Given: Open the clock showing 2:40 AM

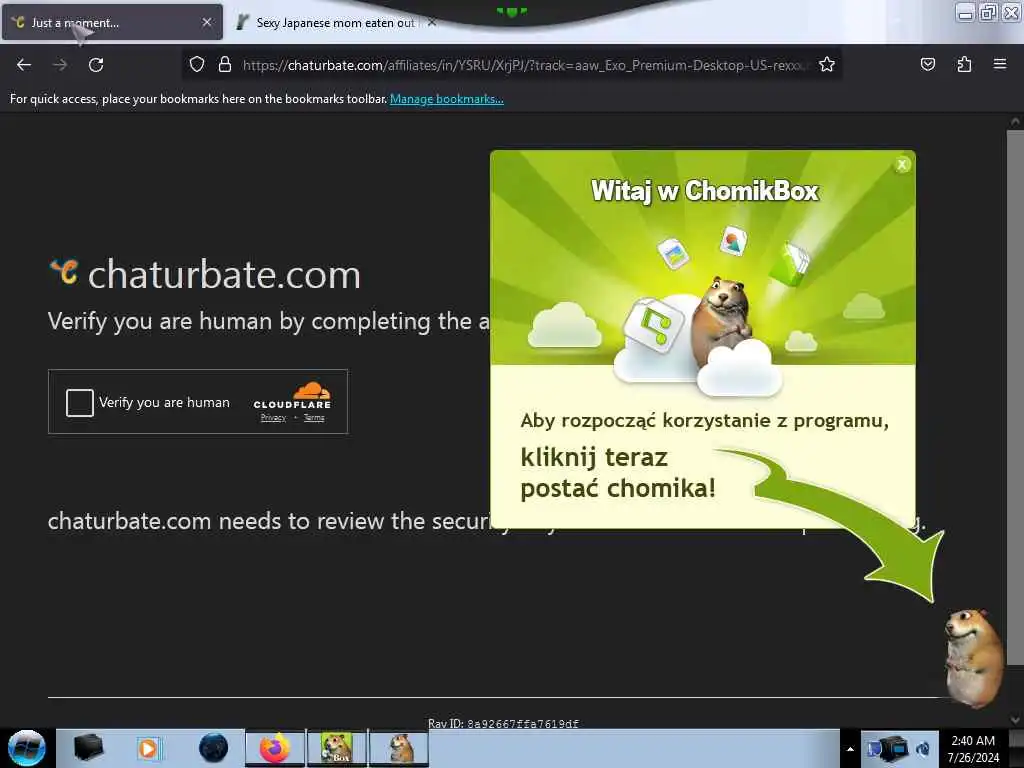Looking at the screenshot, I should pos(973,749).
